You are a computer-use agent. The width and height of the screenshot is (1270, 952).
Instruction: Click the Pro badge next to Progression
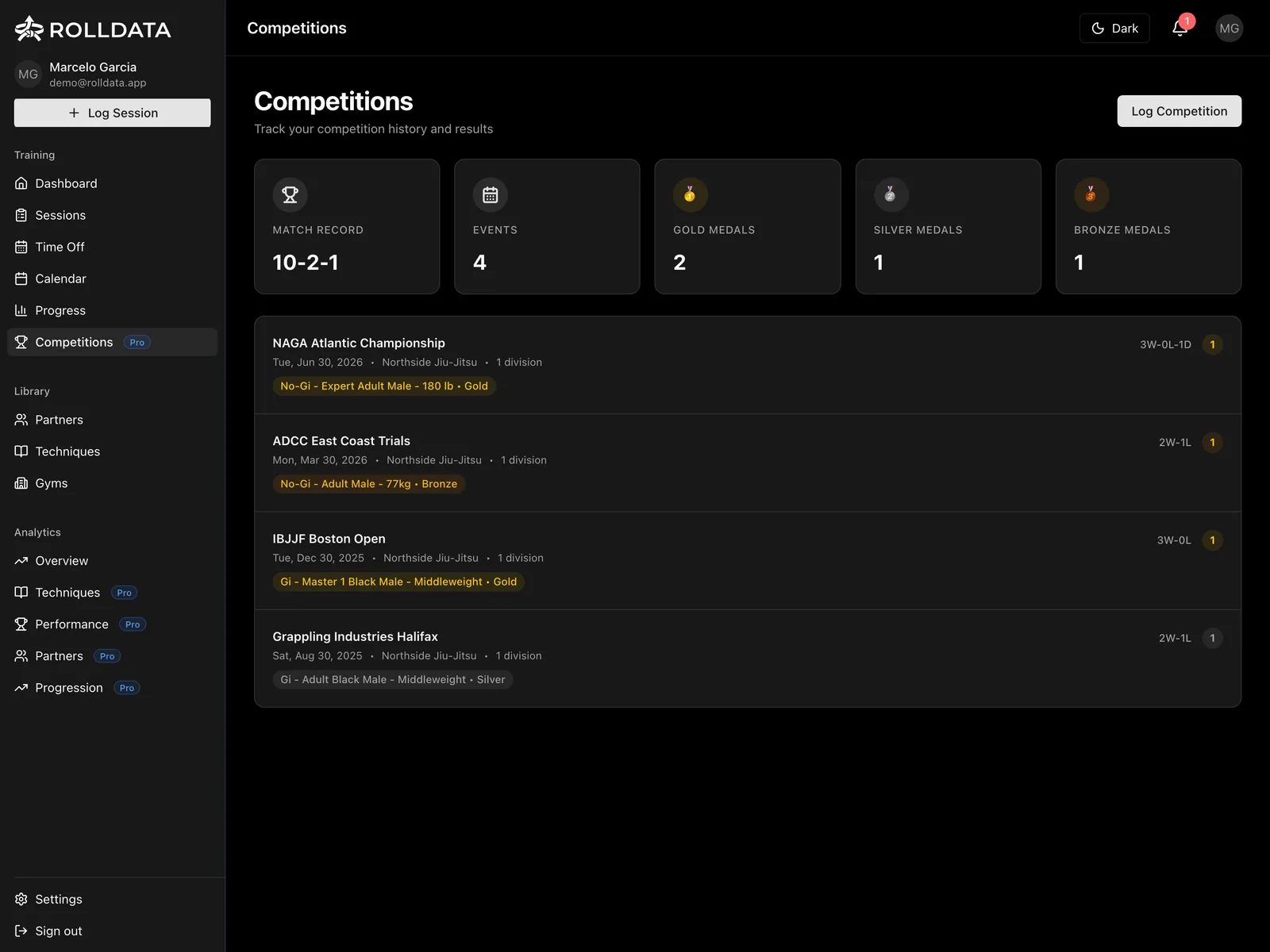click(x=127, y=688)
